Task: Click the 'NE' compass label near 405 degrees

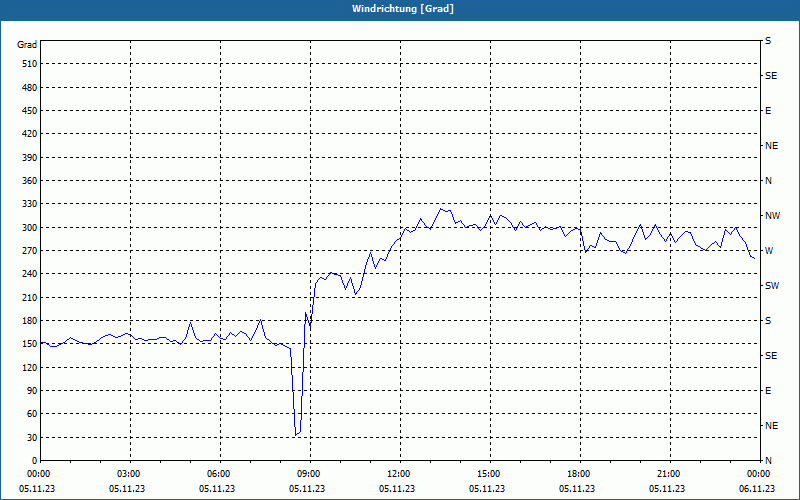Action: [771, 146]
